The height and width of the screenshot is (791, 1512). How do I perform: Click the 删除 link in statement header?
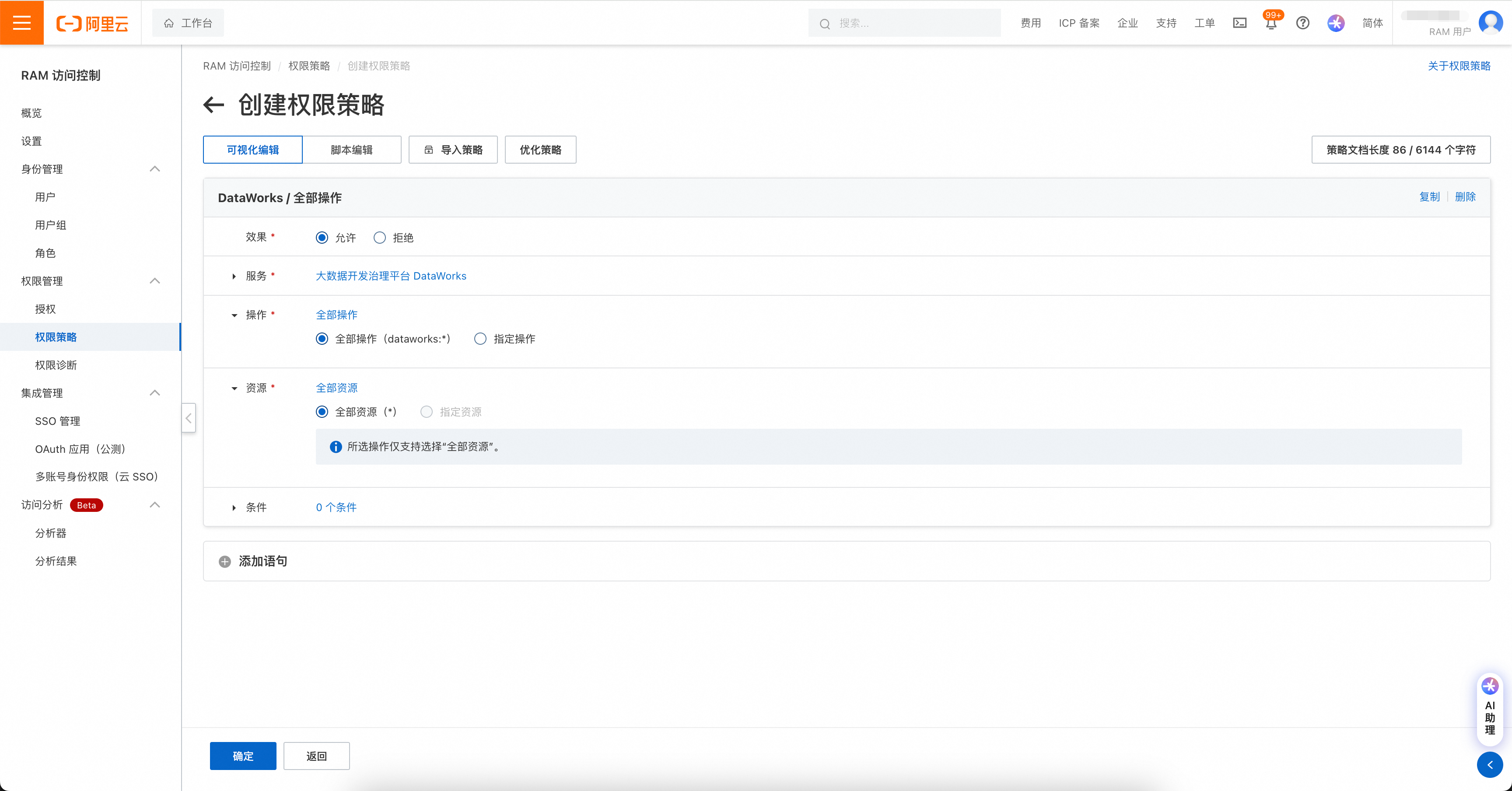click(1465, 196)
